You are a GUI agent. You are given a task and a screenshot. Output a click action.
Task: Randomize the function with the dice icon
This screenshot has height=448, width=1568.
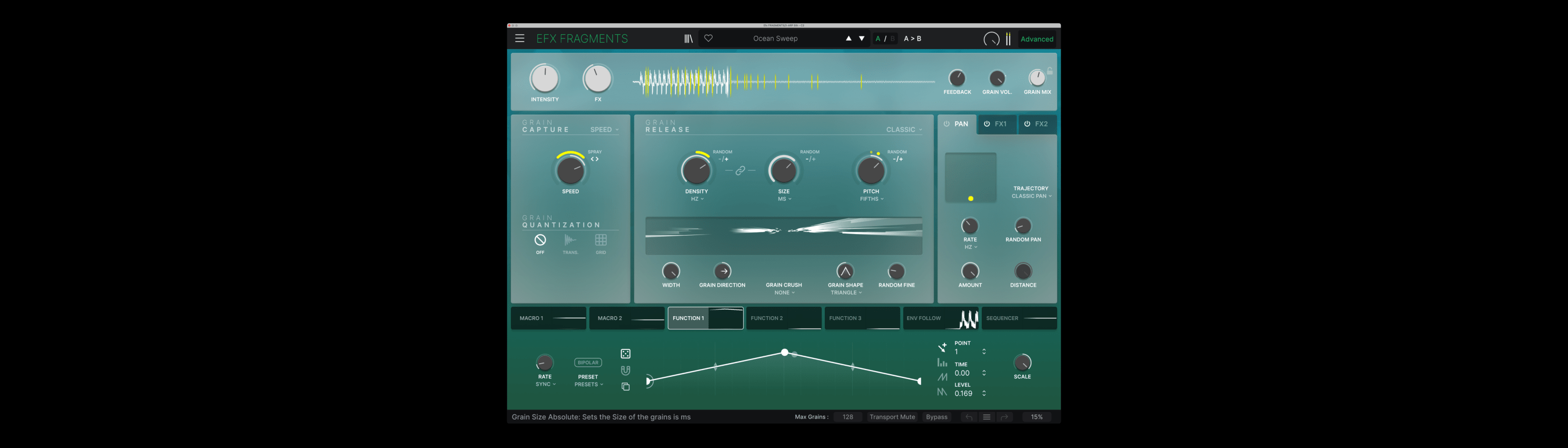click(x=626, y=354)
